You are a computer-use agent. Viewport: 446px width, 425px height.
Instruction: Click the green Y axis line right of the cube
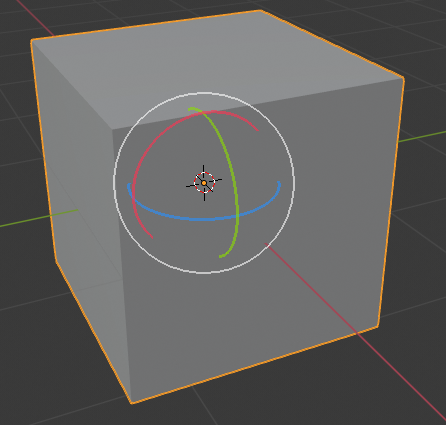(x=422, y=137)
